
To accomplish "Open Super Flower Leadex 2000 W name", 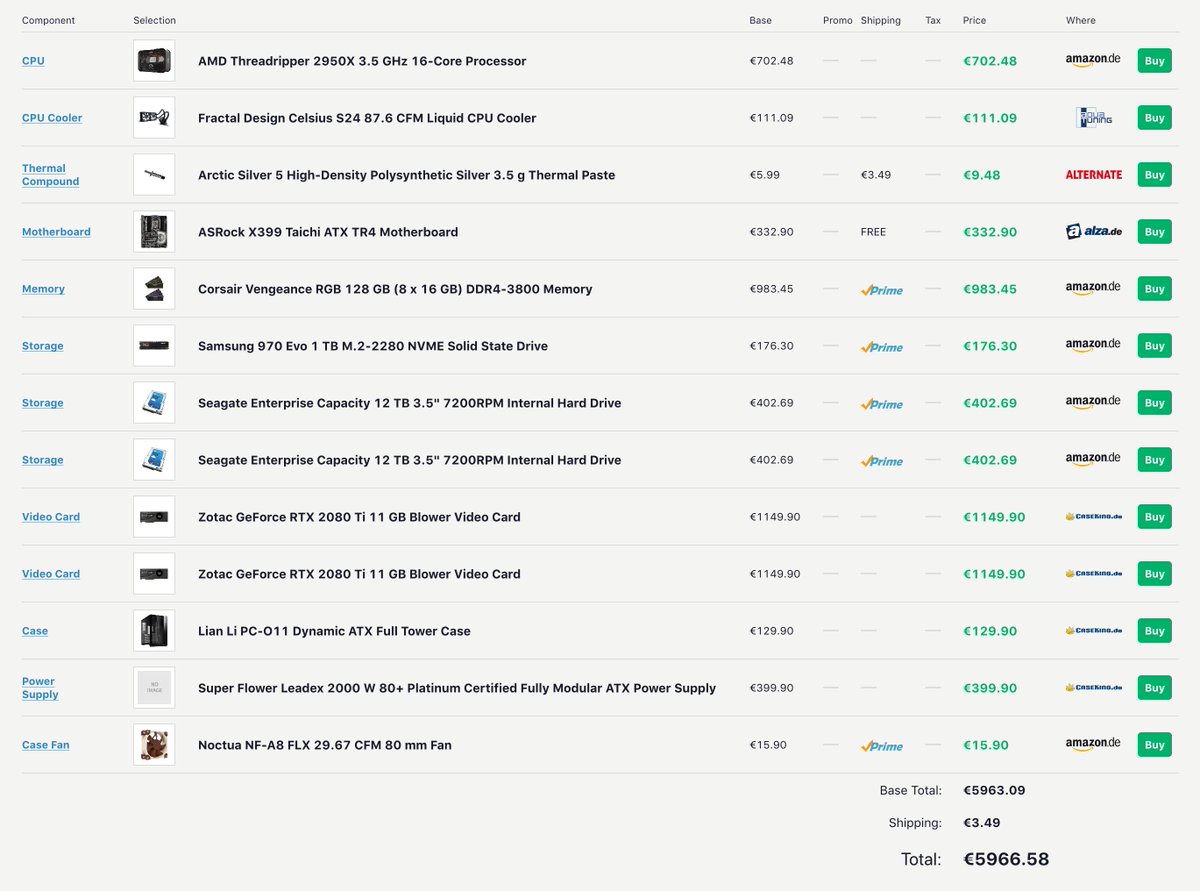I will (x=457, y=688).
